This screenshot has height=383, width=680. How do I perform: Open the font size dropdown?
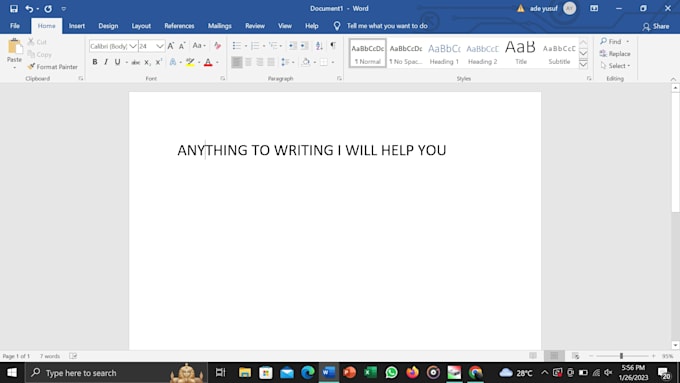tap(160, 46)
